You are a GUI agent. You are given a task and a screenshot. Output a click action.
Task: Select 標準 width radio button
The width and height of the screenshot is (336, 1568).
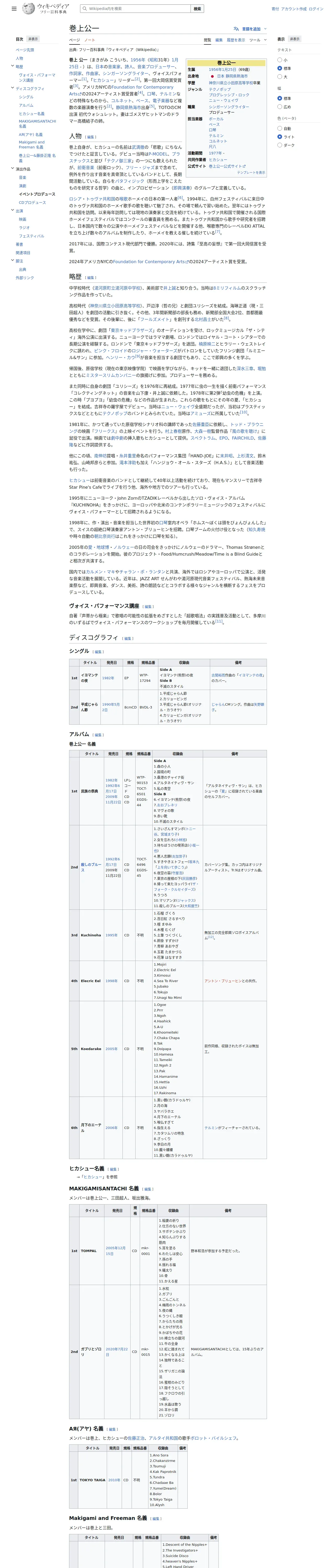280,99
